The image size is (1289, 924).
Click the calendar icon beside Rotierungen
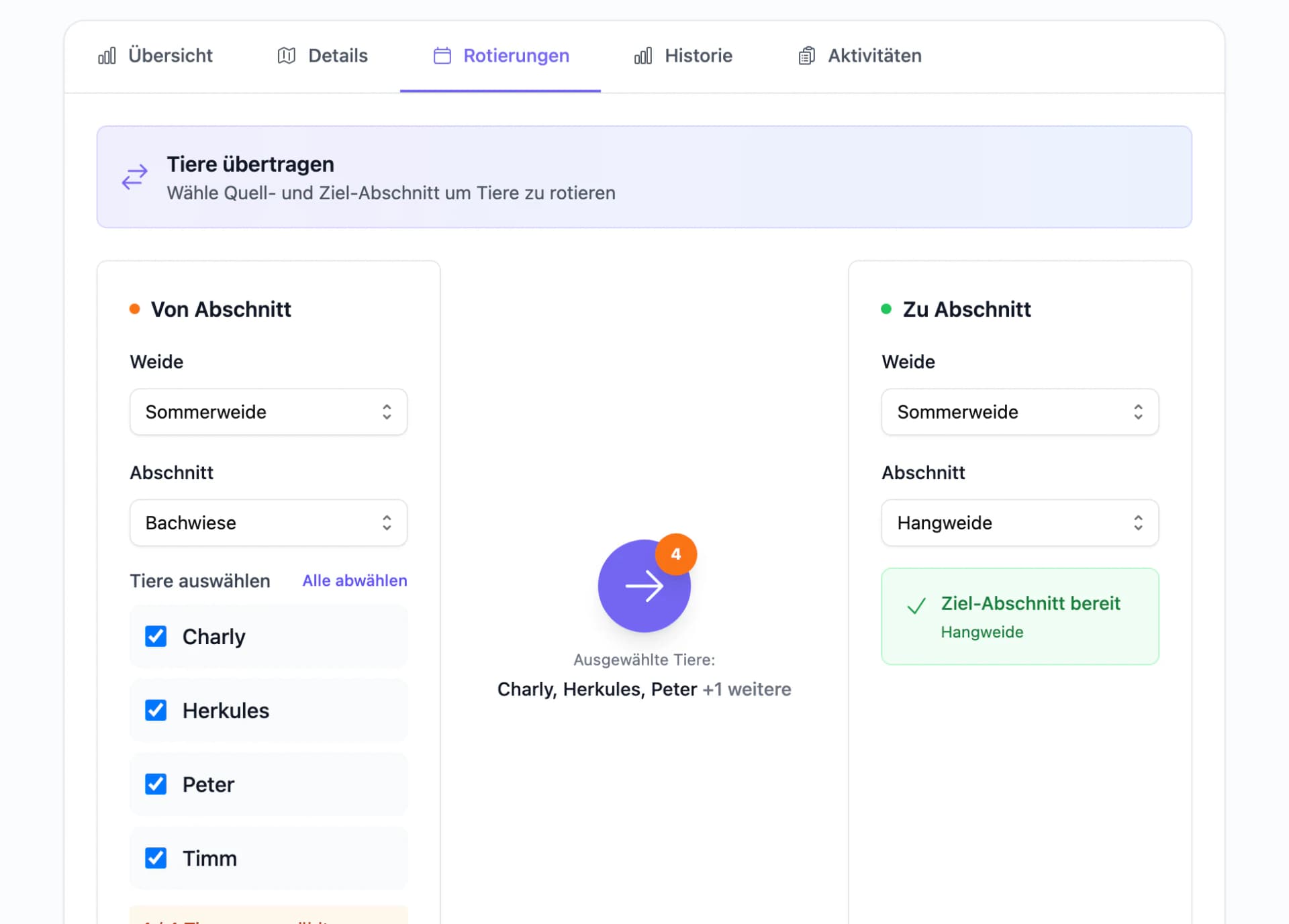(442, 56)
